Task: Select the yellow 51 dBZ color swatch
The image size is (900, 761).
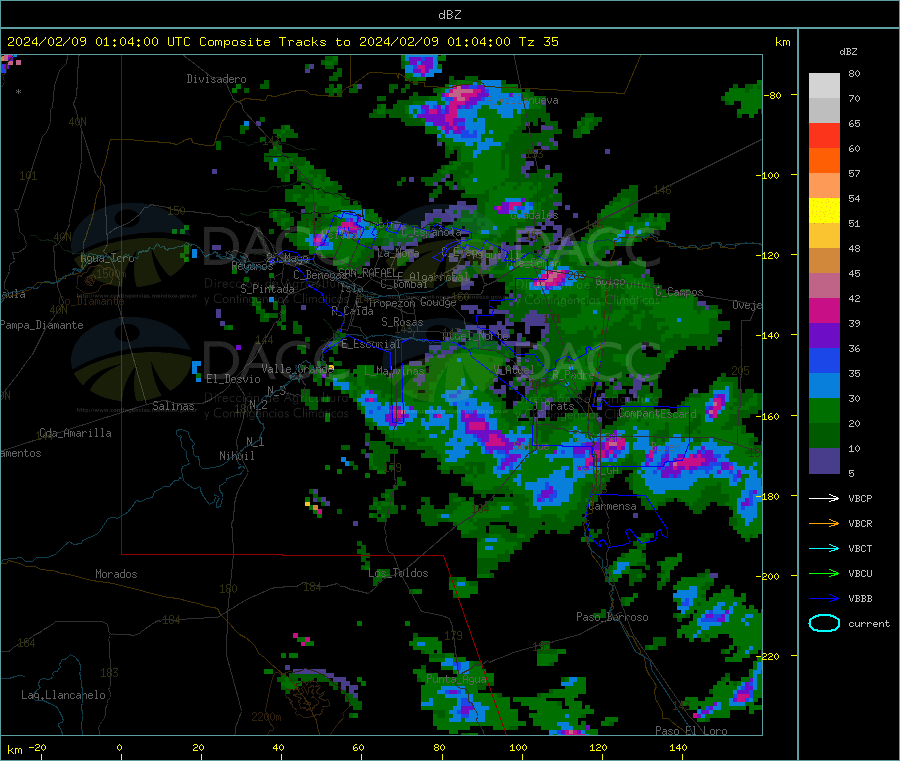Action: [824, 211]
